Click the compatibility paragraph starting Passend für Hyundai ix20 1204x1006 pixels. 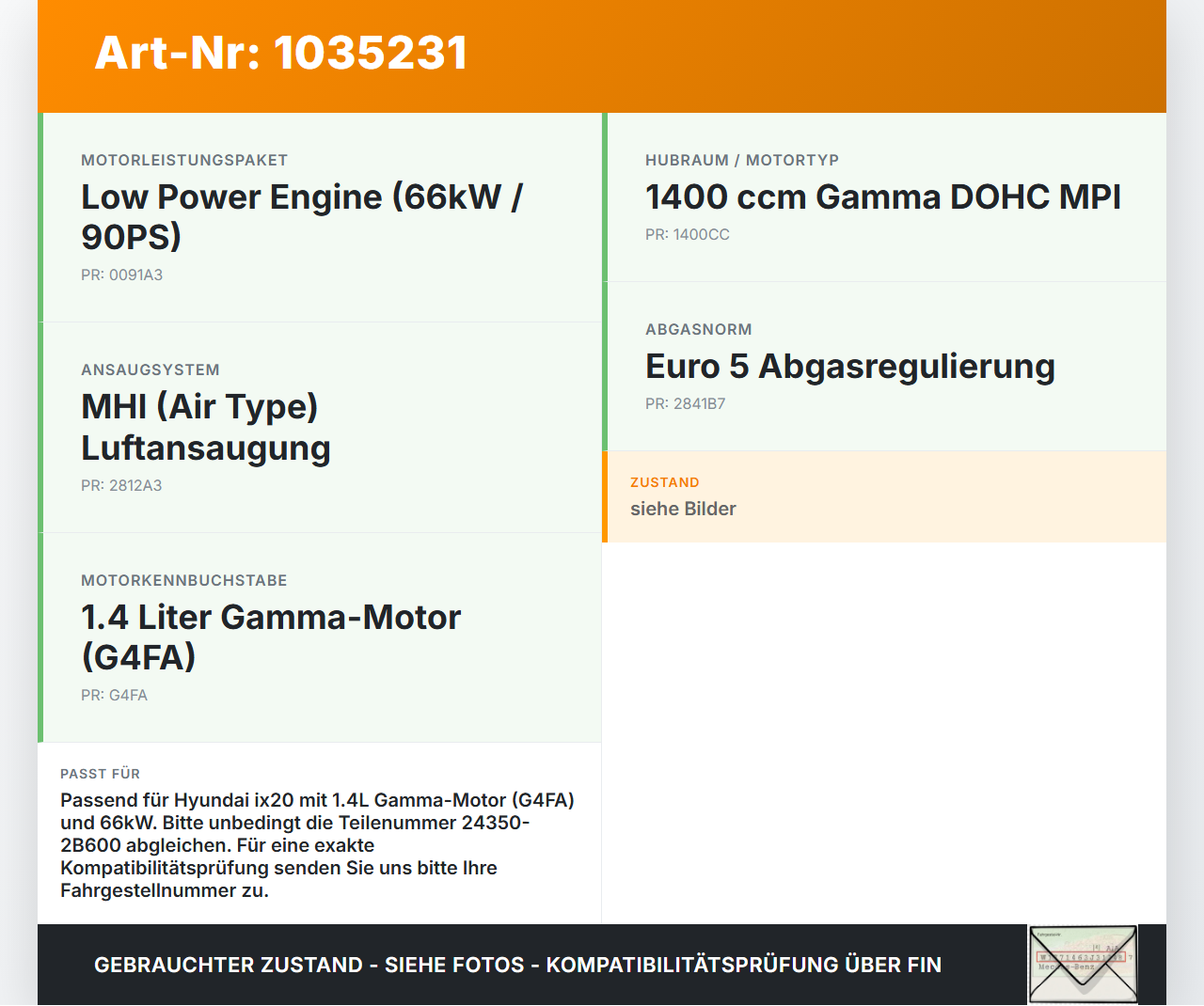(x=318, y=845)
